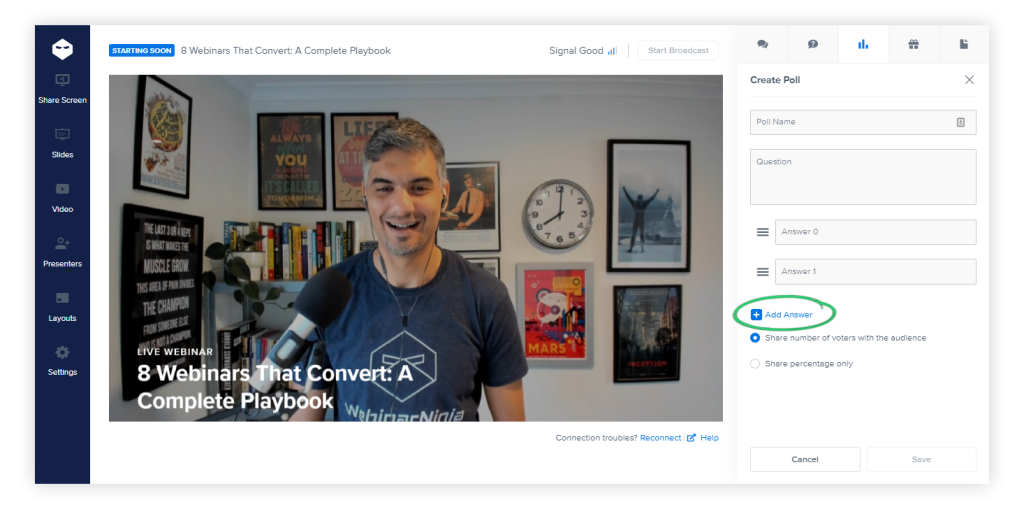Screen dimensions: 1024x509
Task: Open the Help link
Action: 703,438
